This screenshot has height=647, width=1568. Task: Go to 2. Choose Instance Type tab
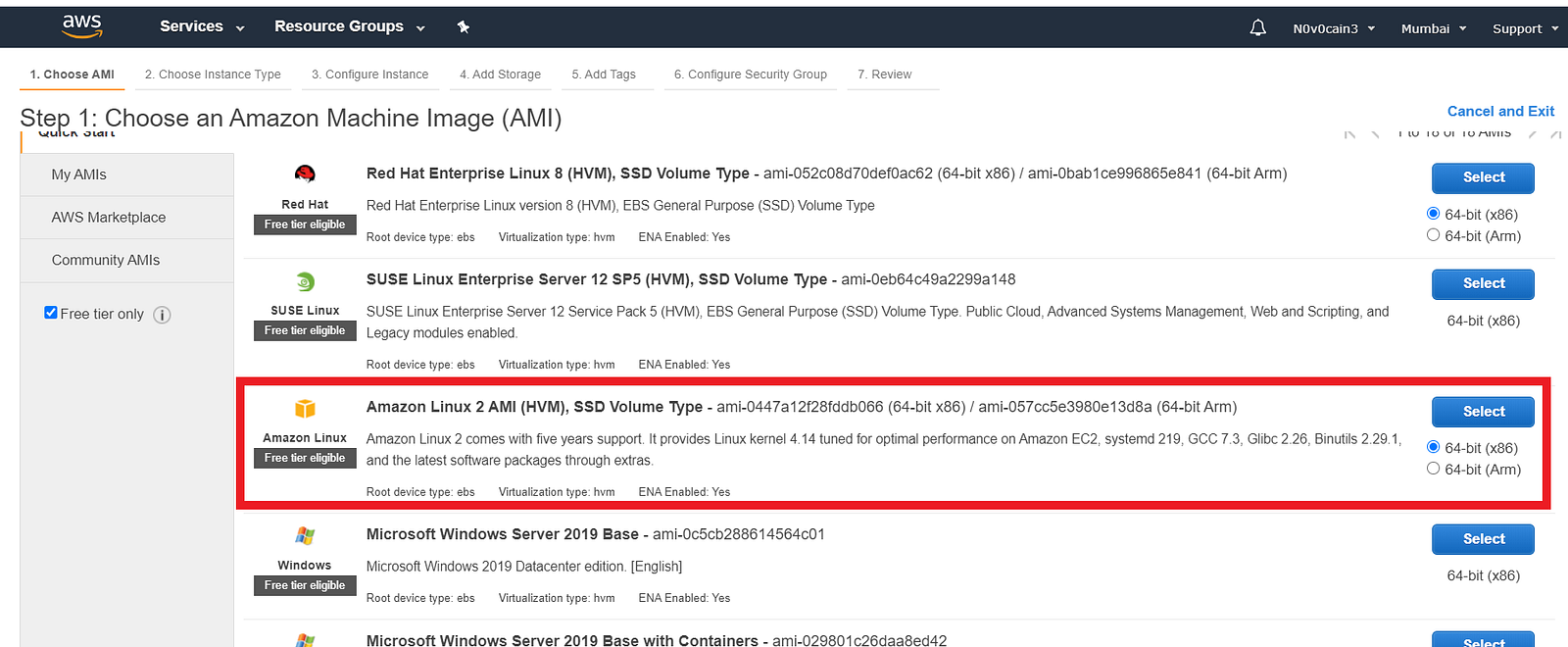[x=213, y=75]
